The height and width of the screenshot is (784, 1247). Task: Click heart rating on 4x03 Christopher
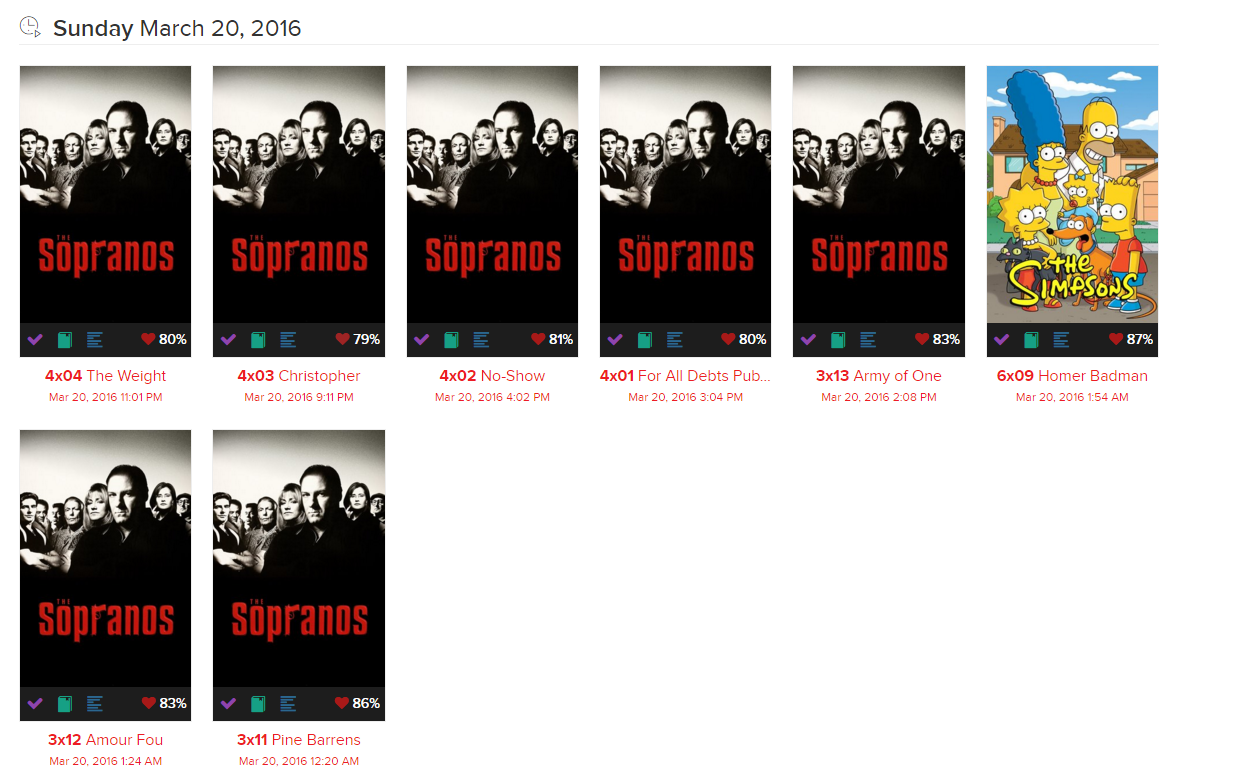point(357,340)
